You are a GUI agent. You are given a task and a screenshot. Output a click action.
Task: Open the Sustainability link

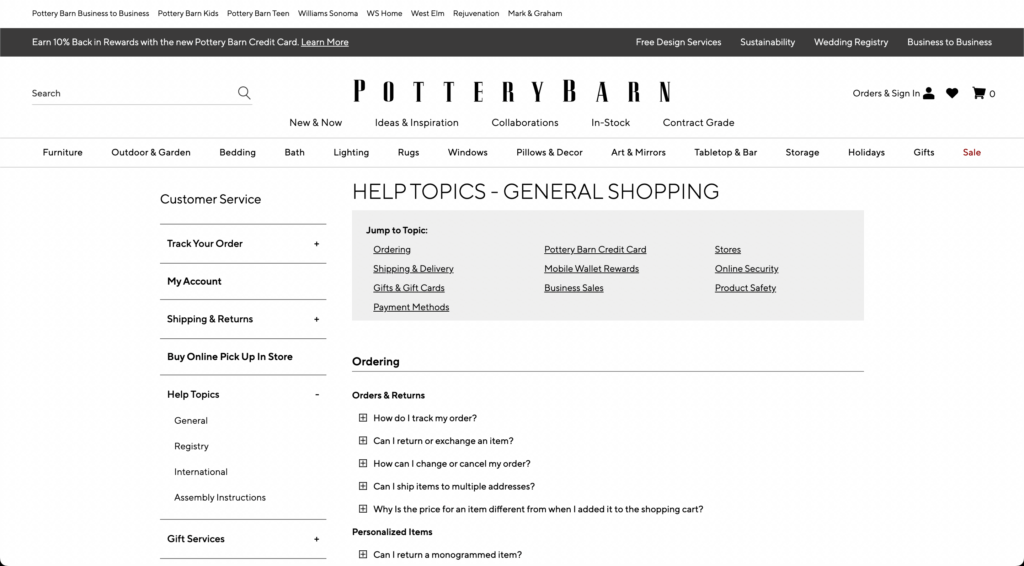[x=767, y=42]
